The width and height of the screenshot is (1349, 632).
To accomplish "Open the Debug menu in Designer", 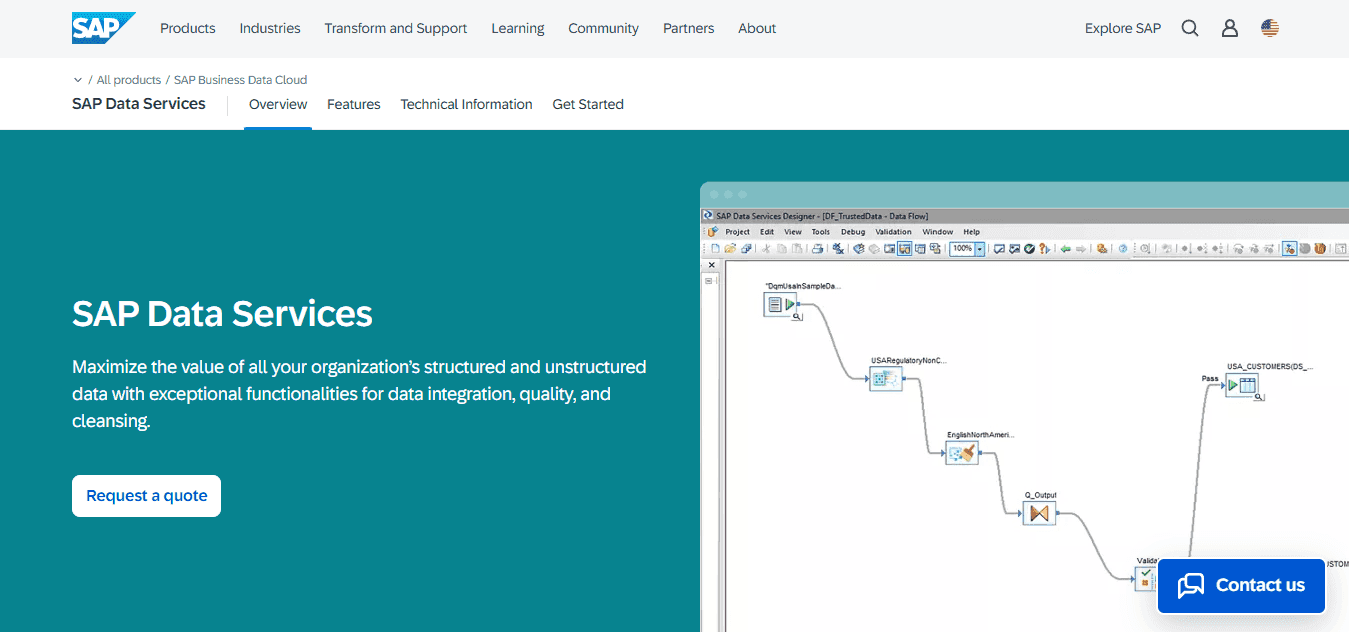I will 852,231.
